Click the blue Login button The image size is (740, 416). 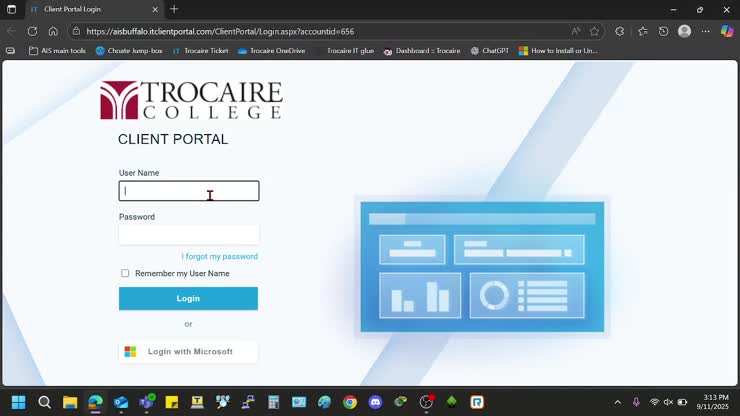(188, 298)
